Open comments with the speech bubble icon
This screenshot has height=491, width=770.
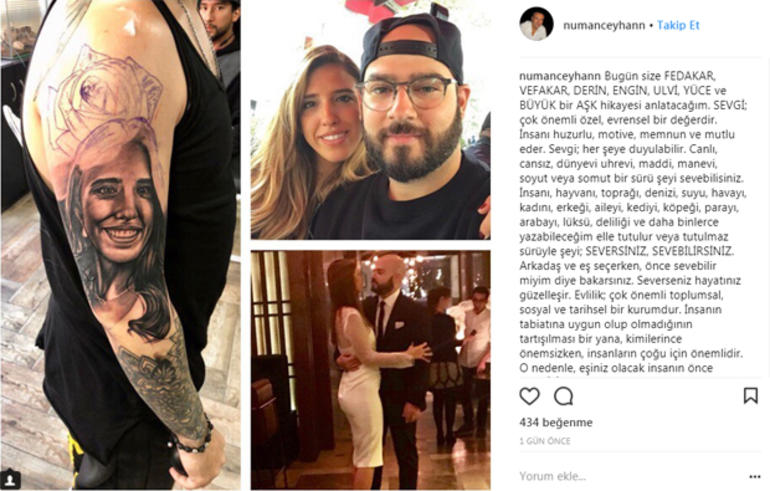(x=563, y=396)
